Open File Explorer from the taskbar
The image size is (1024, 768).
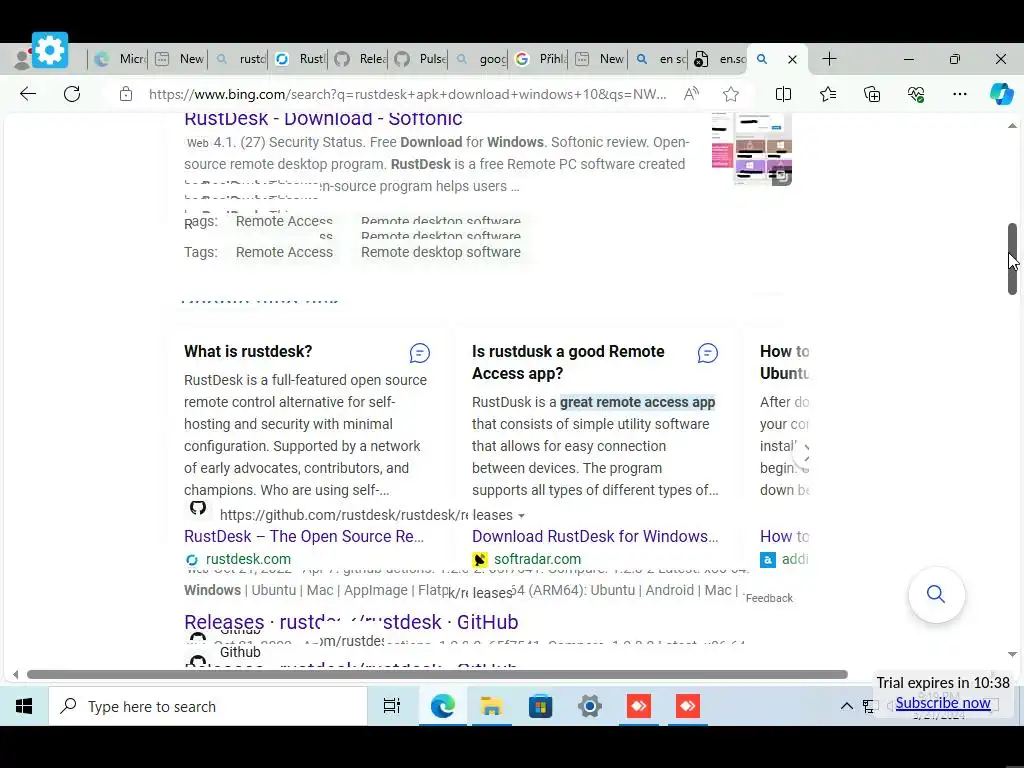click(491, 706)
